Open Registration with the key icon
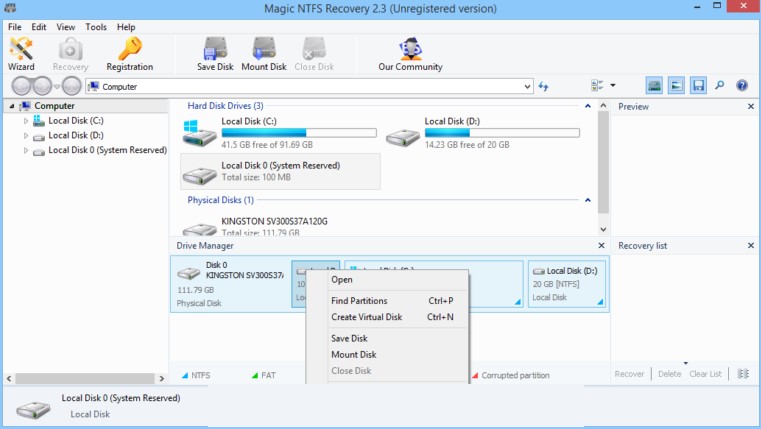This screenshot has width=761, height=429. (130, 54)
